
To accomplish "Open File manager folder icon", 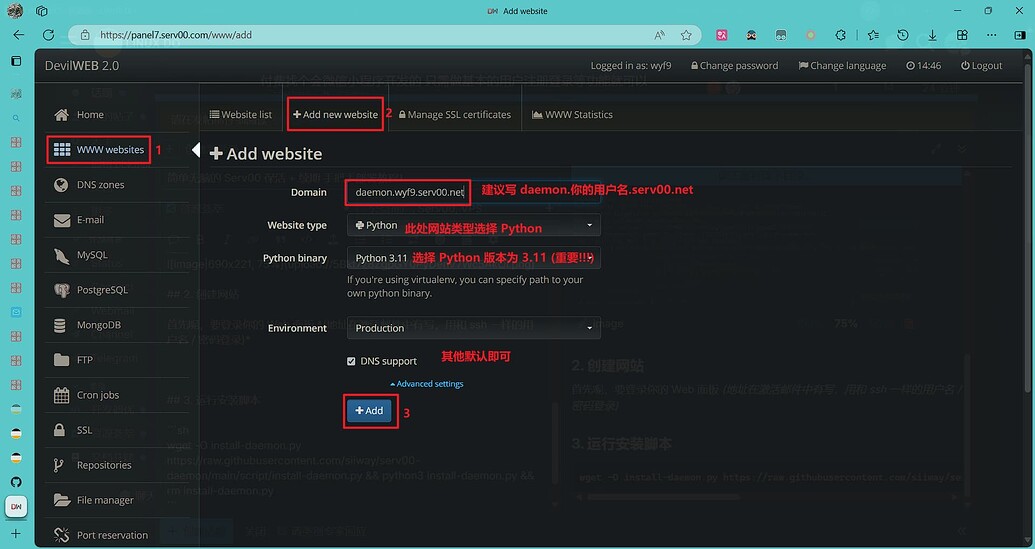I will 62,500.
